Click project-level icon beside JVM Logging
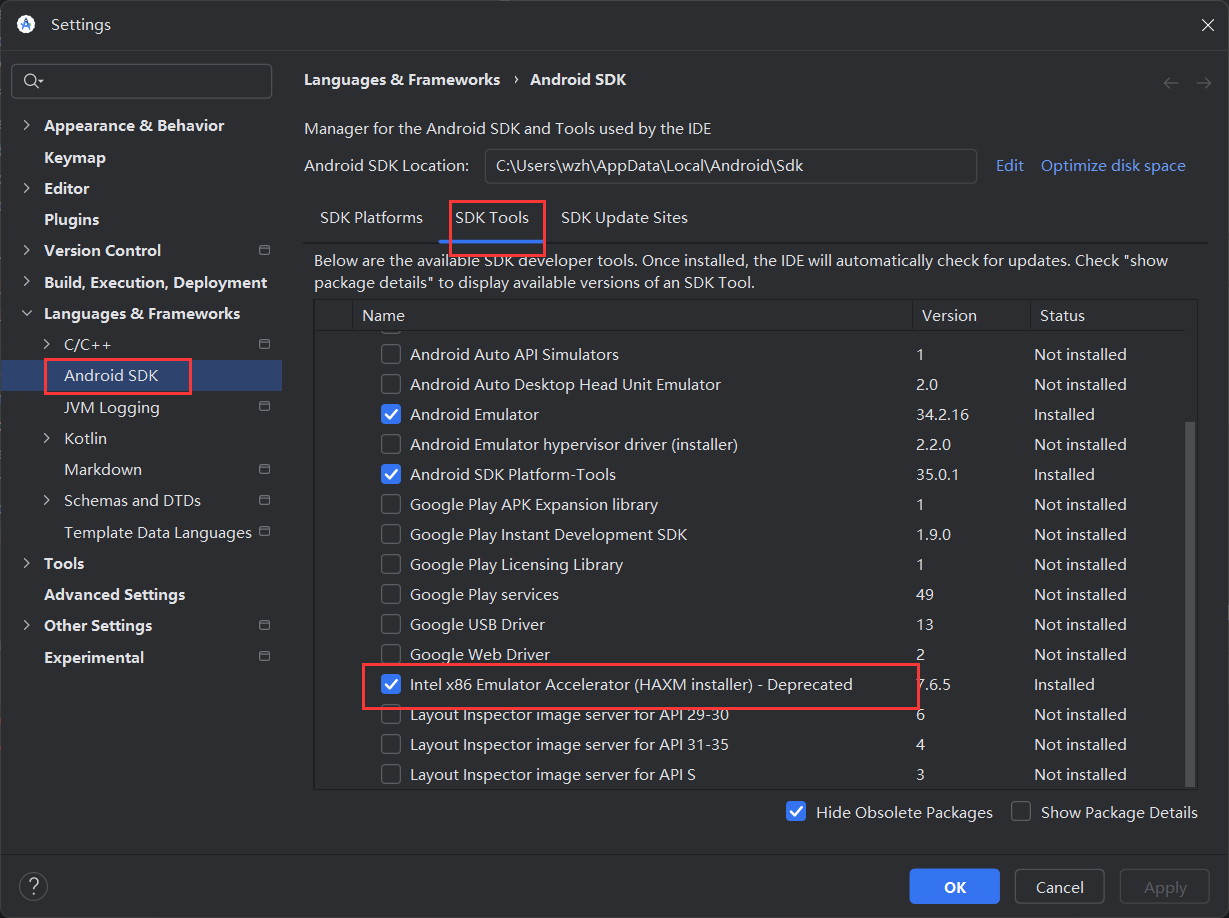This screenshot has height=918, width=1229. tap(264, 407)
